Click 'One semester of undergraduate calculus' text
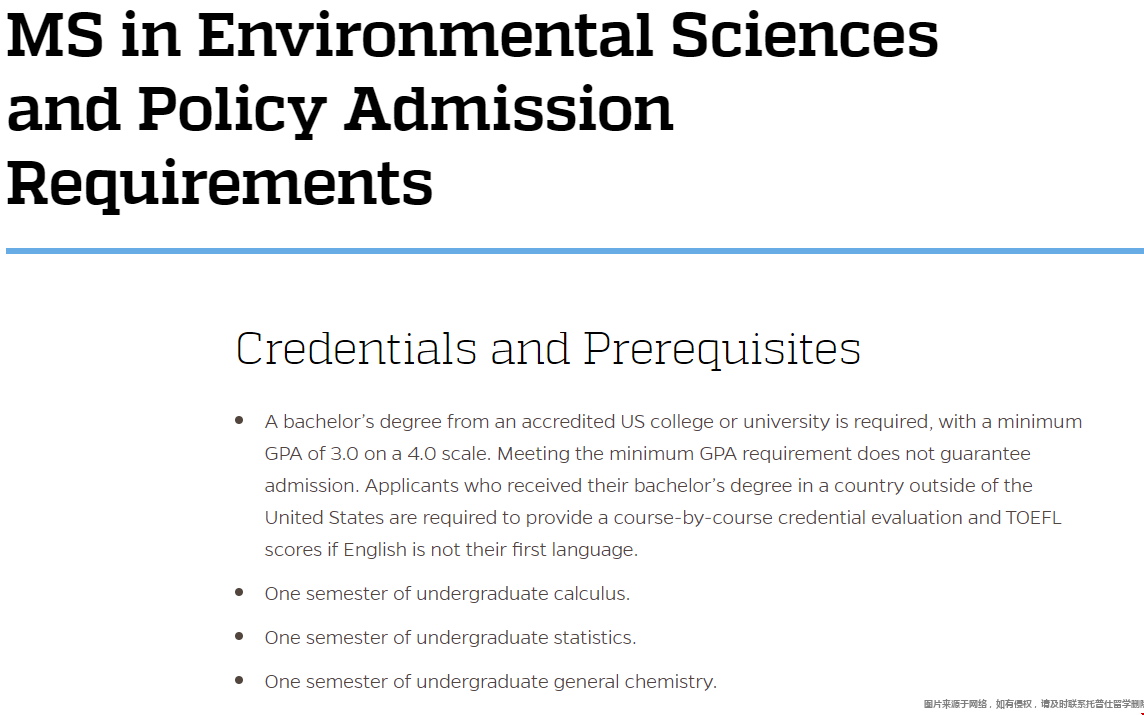The width and height of the screenshot is (1144, 715). (447, 594)
